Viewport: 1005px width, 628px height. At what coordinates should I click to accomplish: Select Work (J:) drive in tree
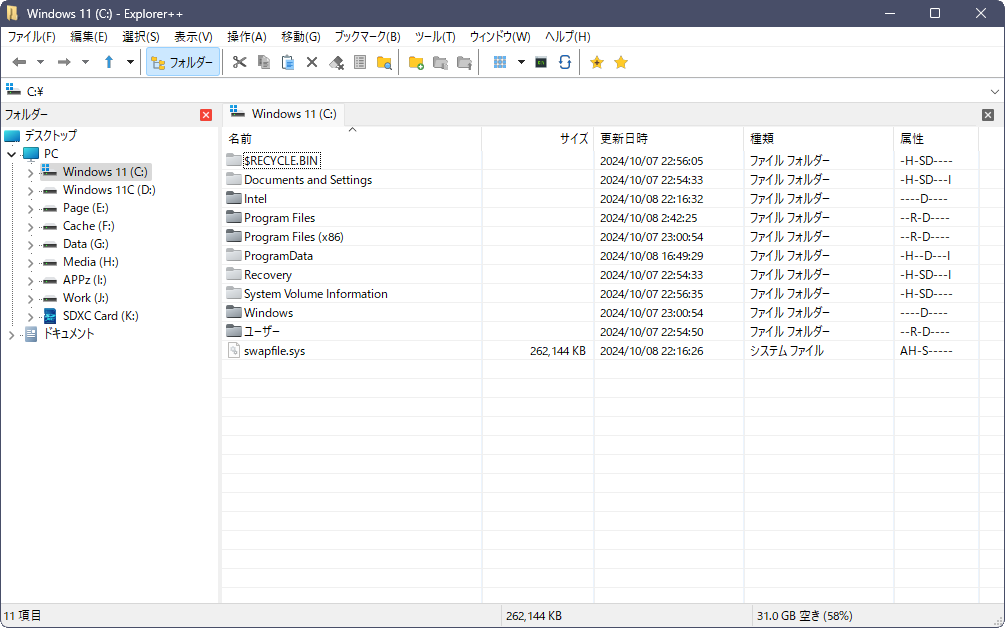point(85,298)
